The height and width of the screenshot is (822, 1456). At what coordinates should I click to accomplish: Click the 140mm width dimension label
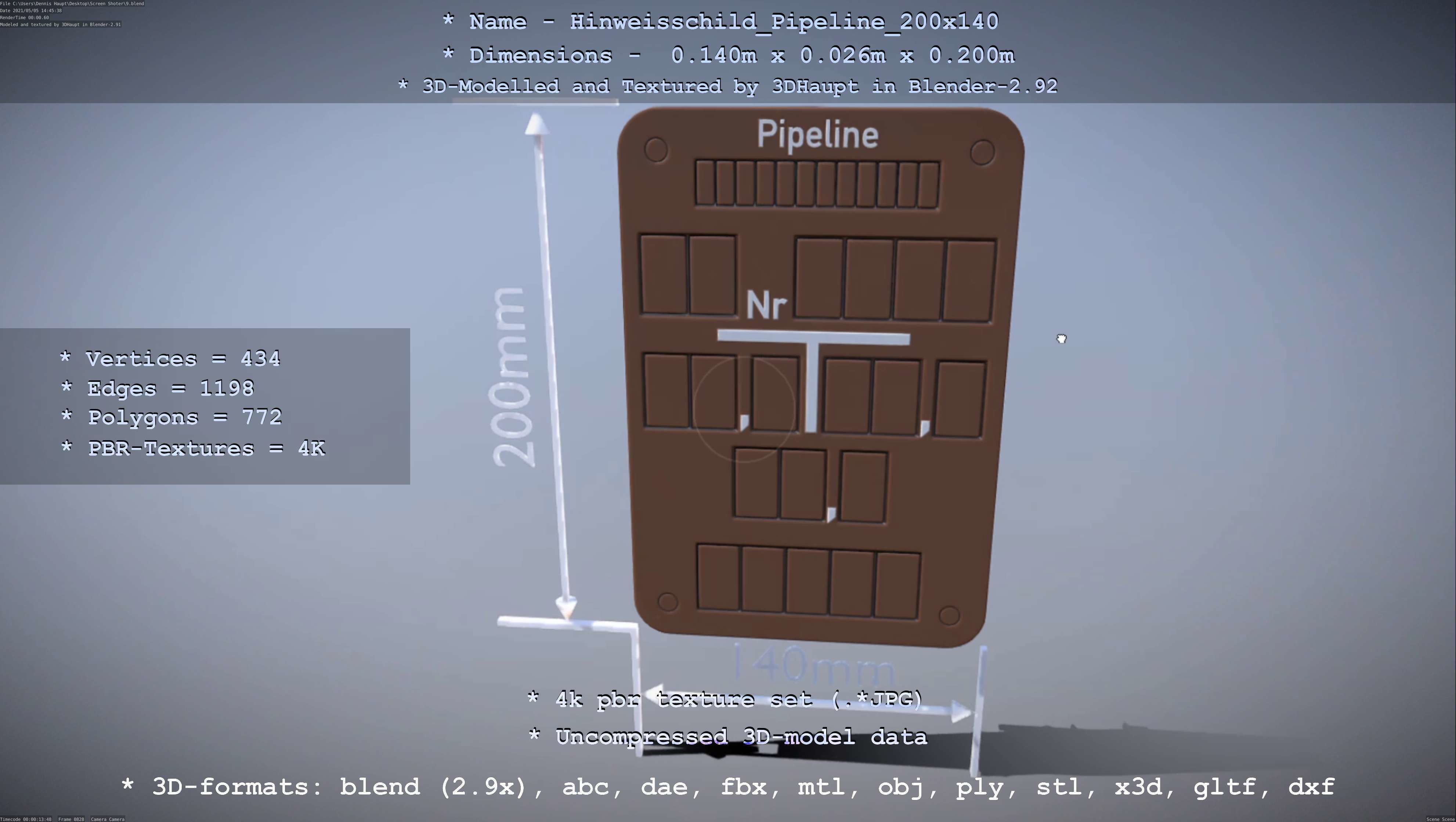click(814, 665)
